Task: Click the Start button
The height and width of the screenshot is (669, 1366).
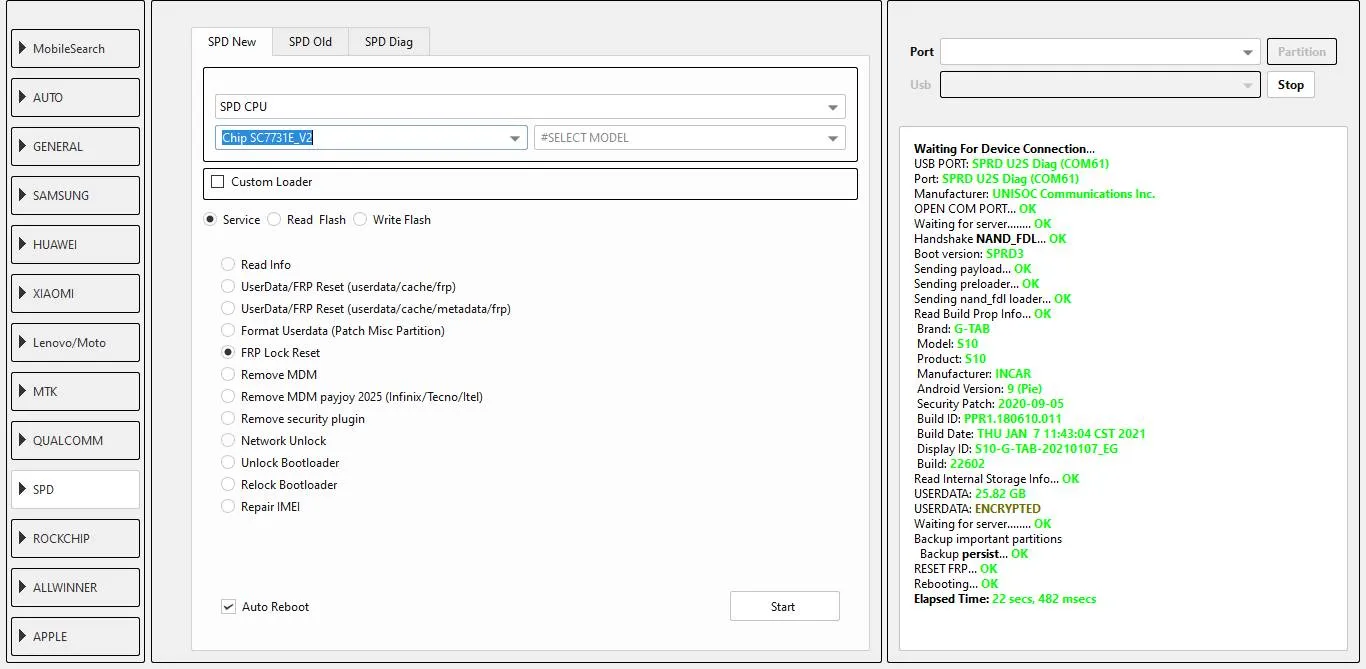Action: pos(784,606)
